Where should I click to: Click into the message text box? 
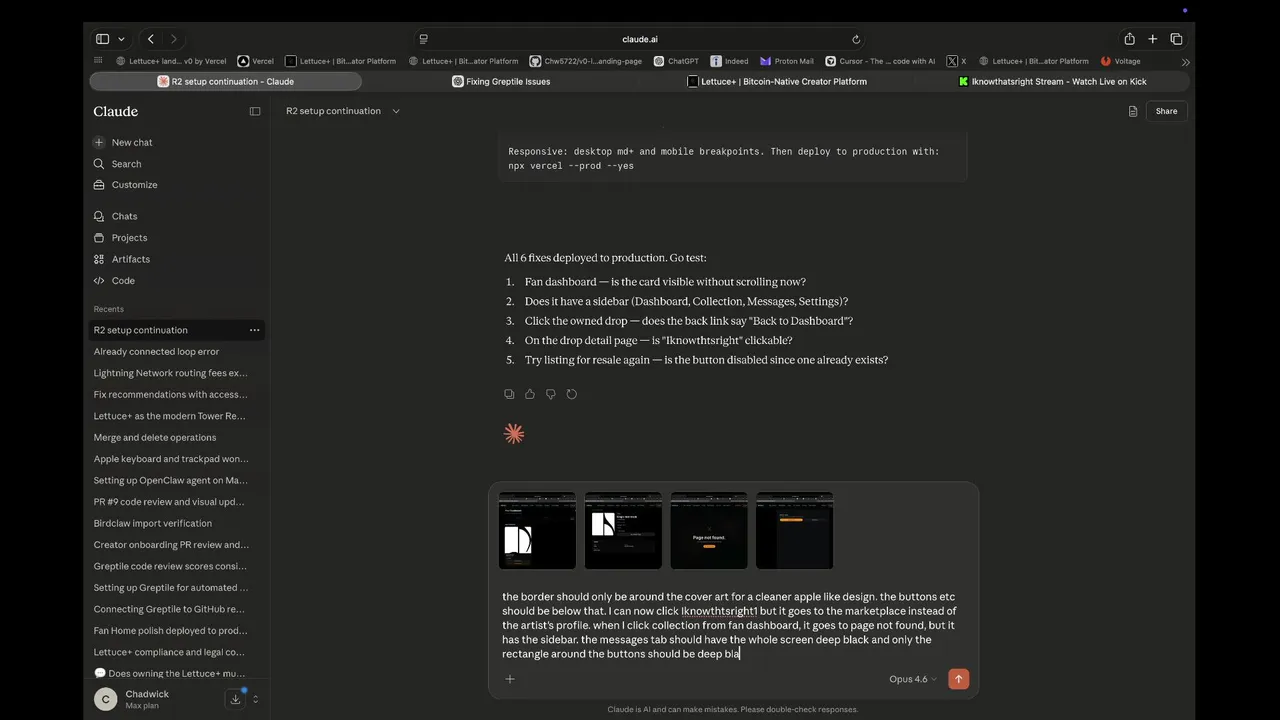pos(732,625)
